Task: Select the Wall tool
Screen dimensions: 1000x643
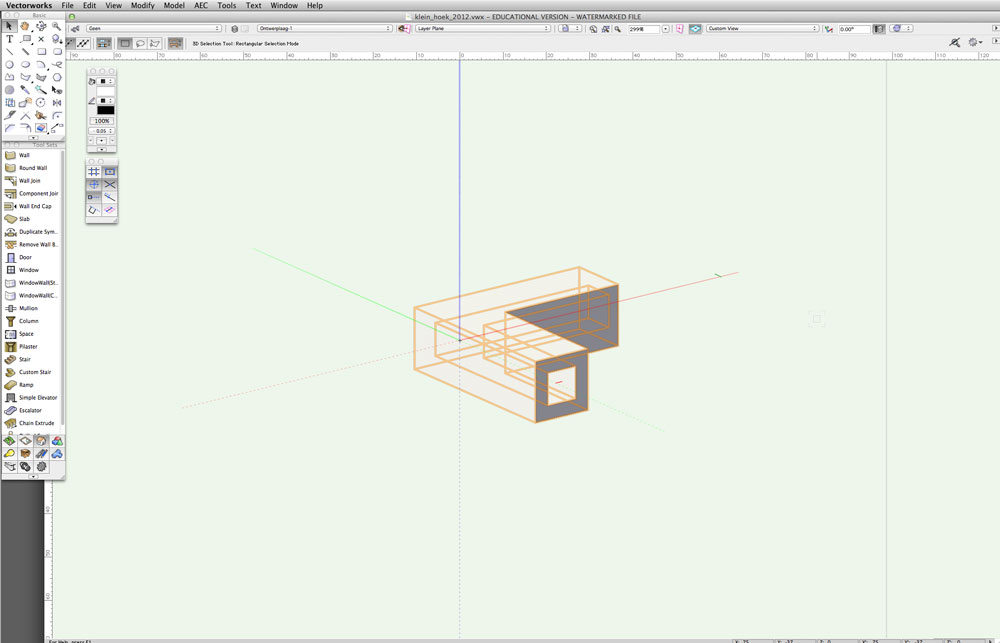Action: click(32, 155)
